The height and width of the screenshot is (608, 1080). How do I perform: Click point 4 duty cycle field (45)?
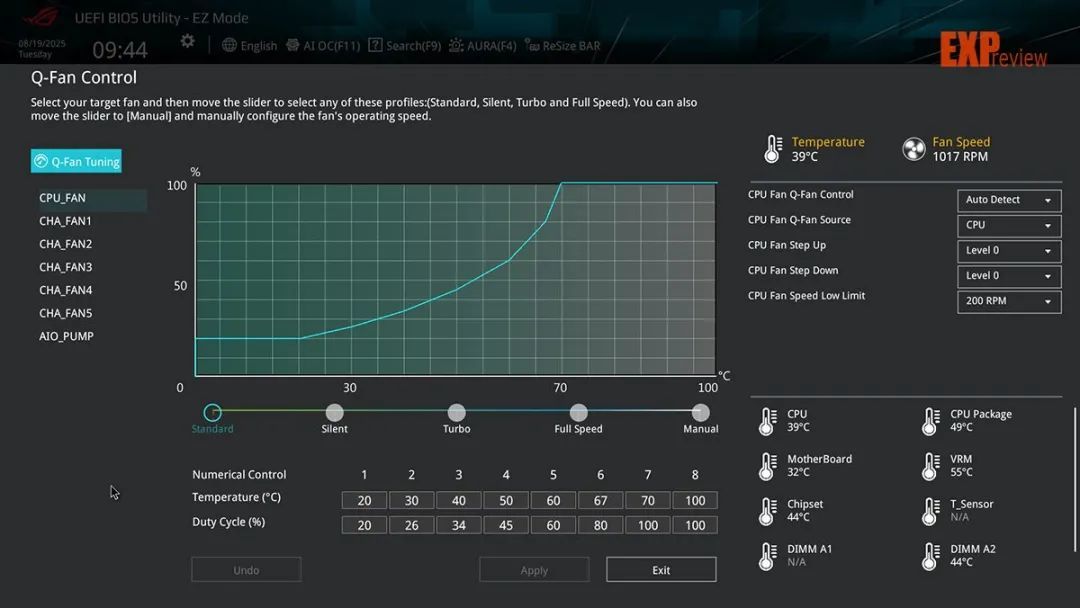(x=506, y=525)
